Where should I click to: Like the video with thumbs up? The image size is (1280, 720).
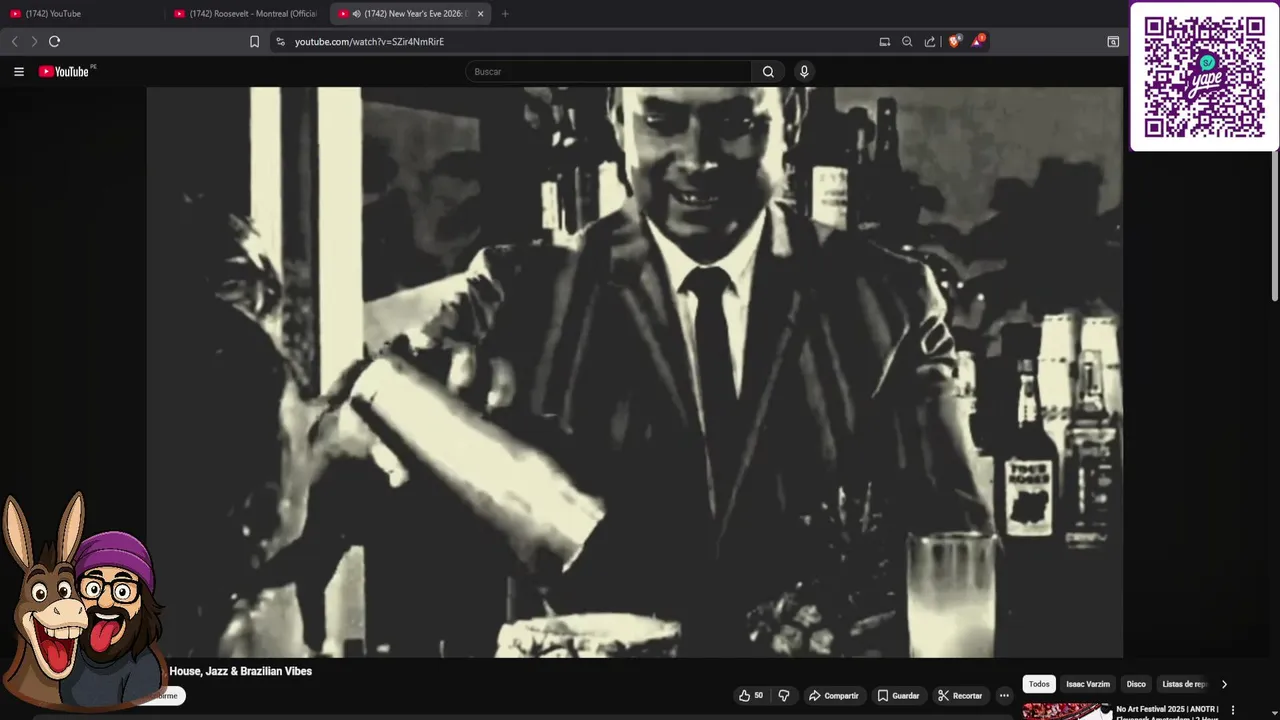point(751,696)
